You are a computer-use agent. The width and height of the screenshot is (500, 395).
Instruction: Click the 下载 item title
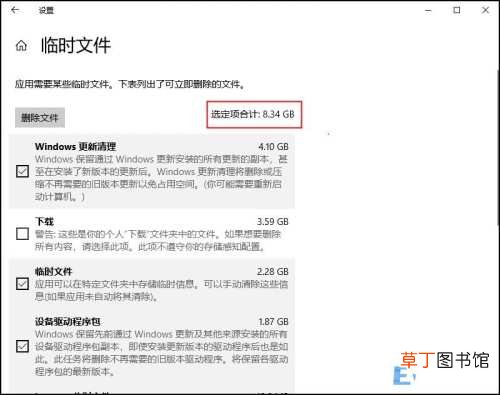44,222
